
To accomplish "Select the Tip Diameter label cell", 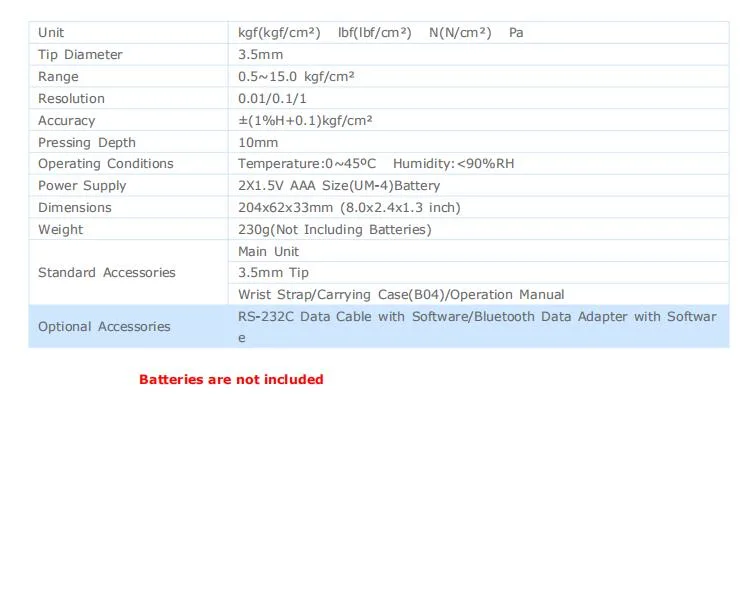I will [x=128, y=55].
